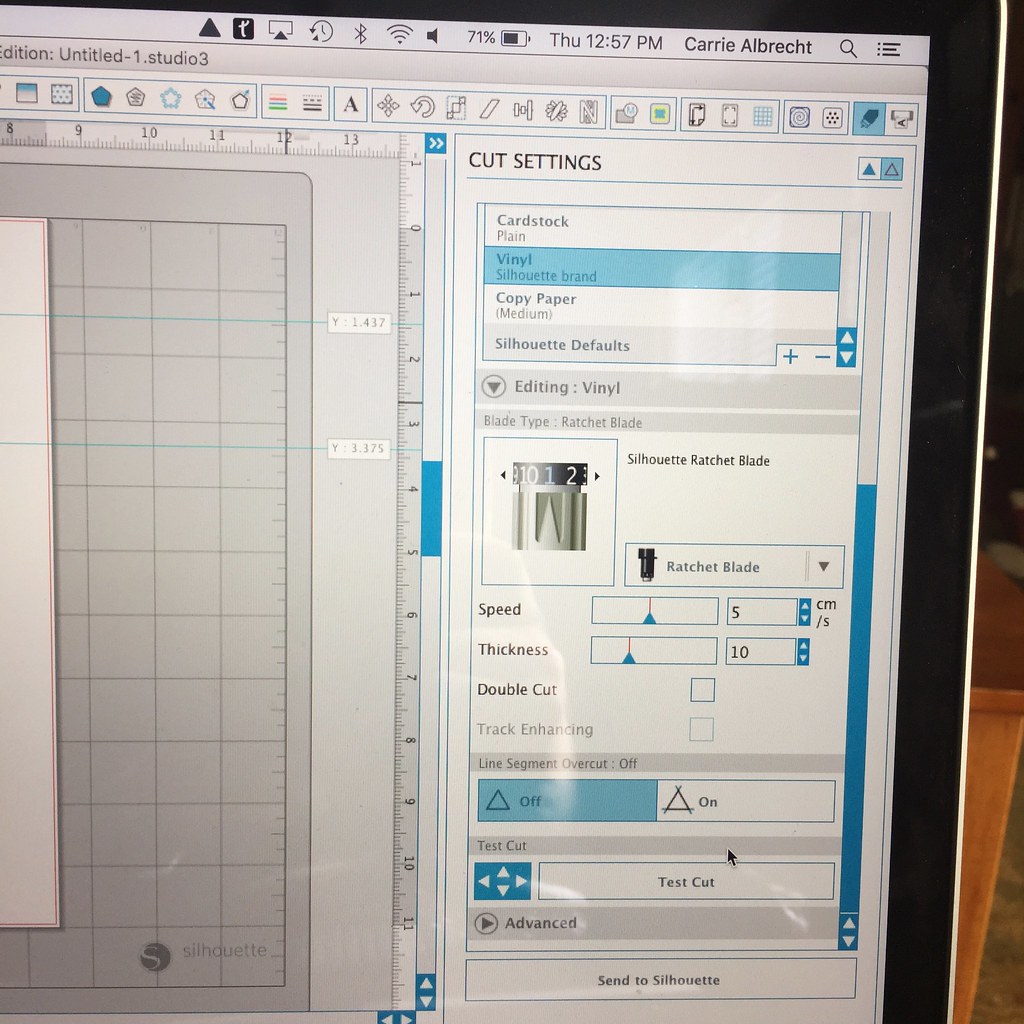This screenshot has height=1024, width=1024.
Task: Click the Thickness slider track
Action: [654, 651]
